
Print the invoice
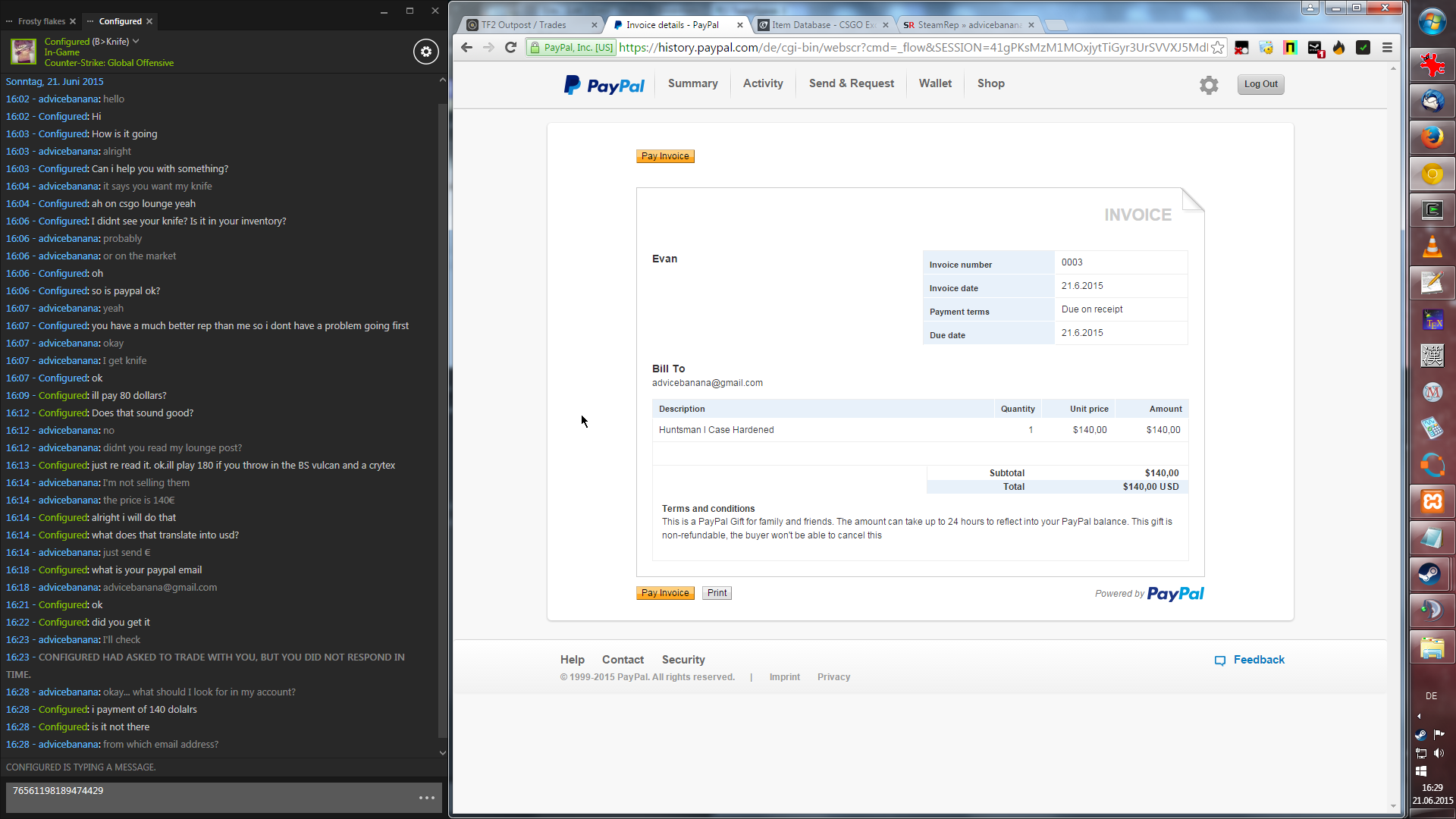[717, 593]
